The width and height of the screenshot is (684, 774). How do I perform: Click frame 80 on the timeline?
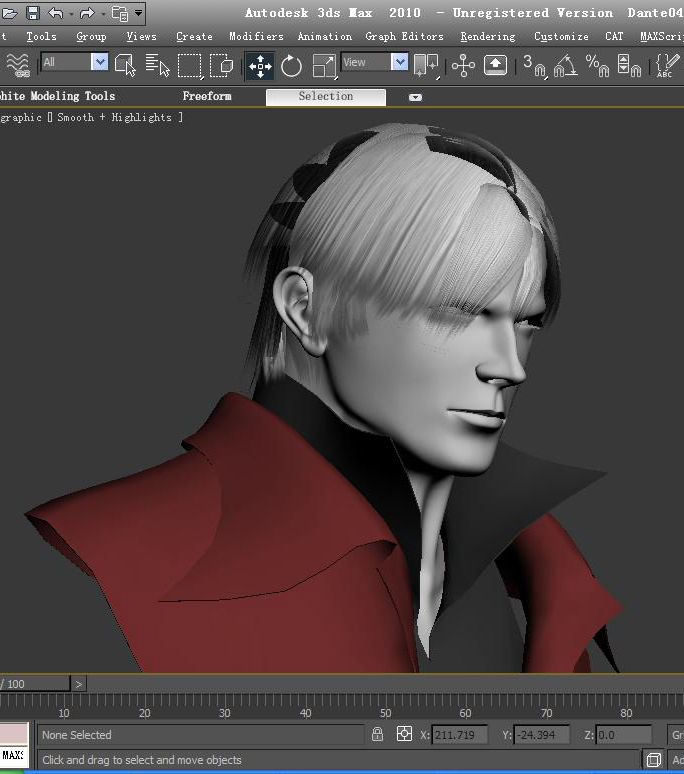[x=626, y=713]
